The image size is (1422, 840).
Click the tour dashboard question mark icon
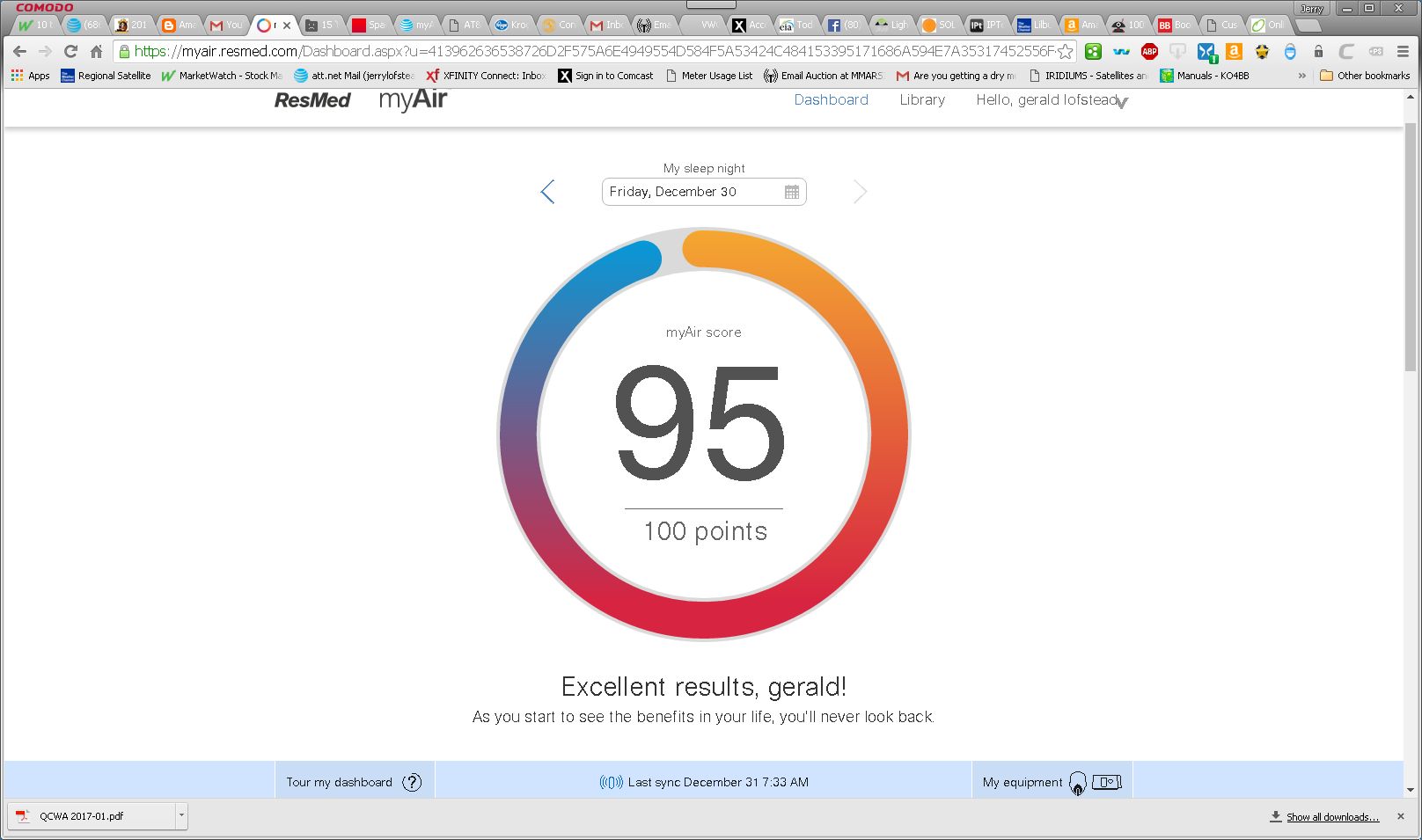pos(412,782)
